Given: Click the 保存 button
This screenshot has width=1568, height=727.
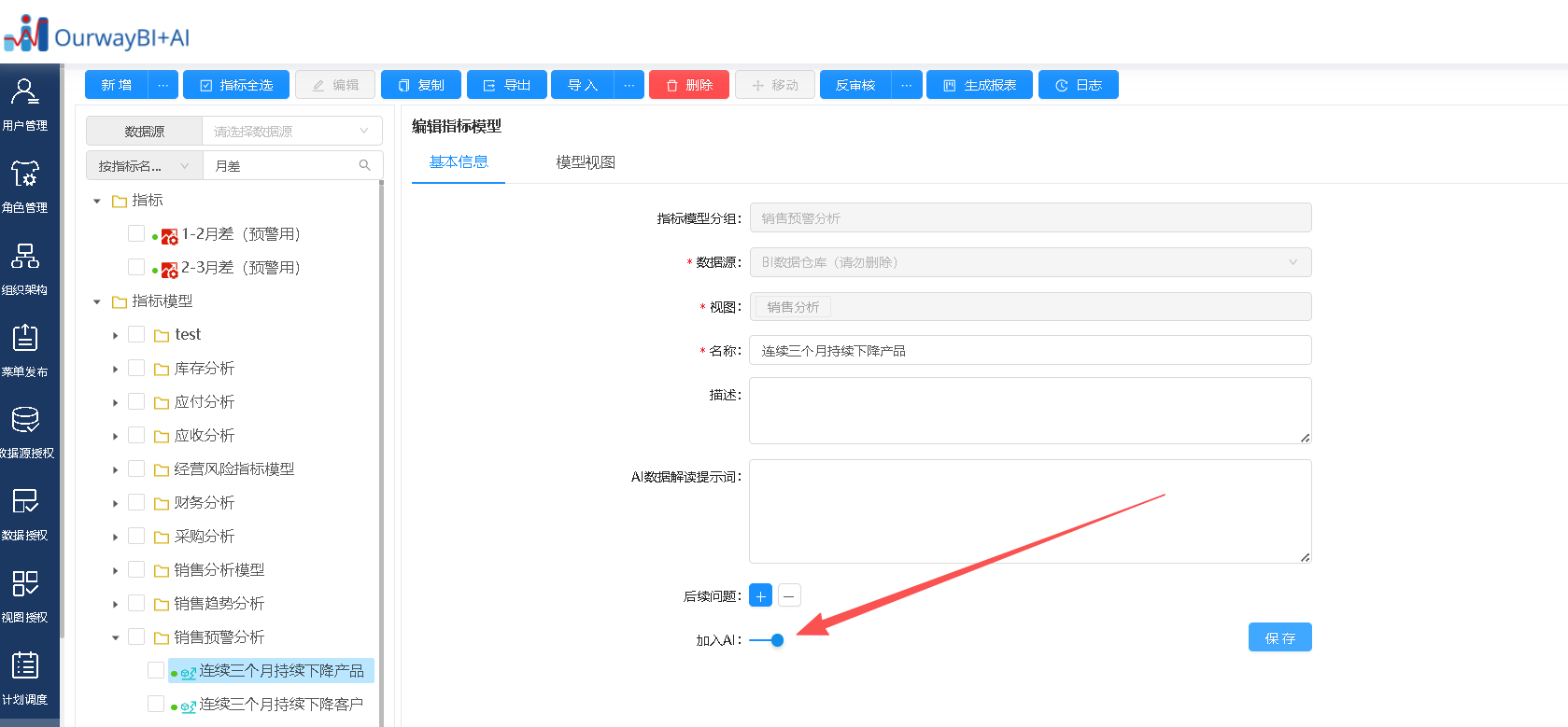Looking at the screenshot, I should 1279,637.
